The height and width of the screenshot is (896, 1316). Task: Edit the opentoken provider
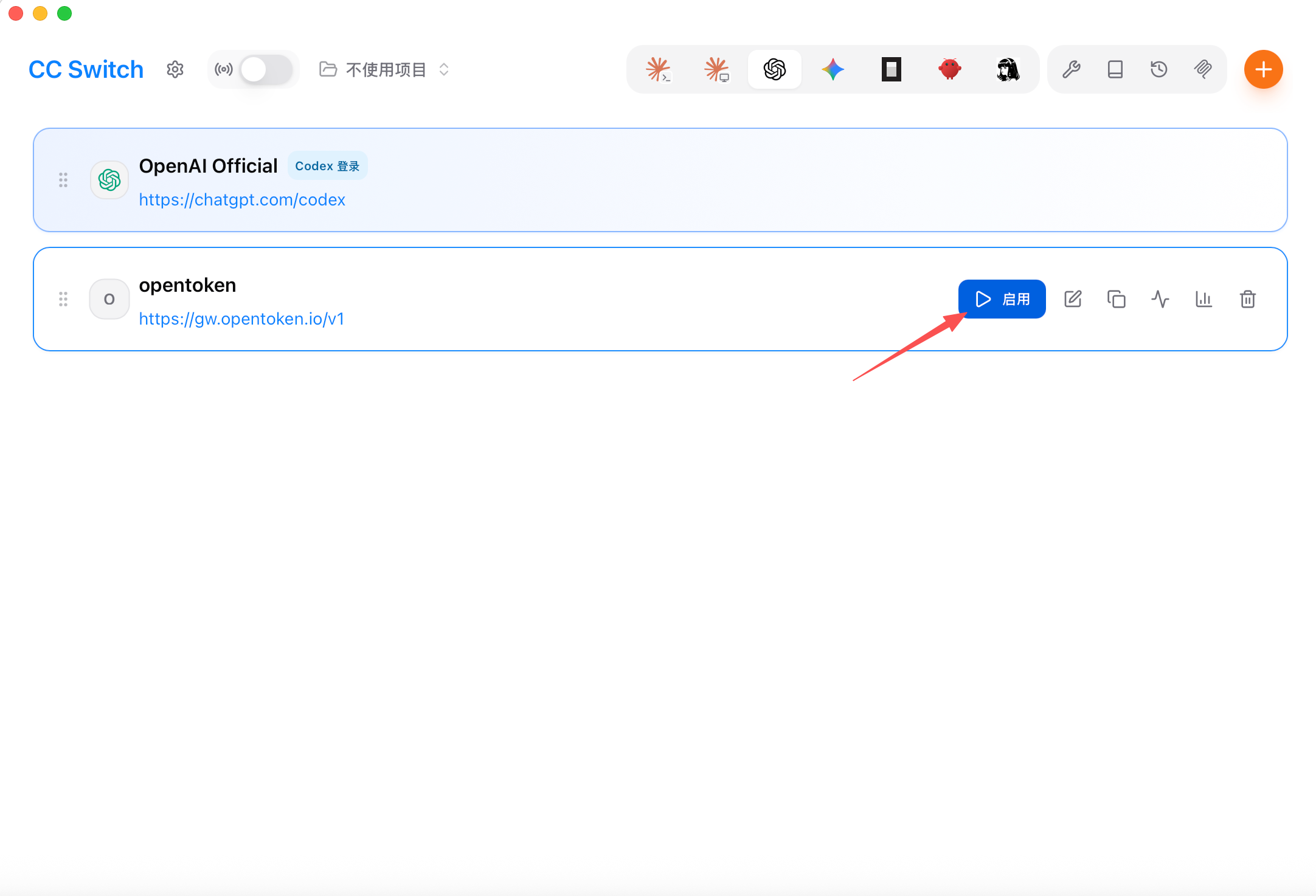tap(1073, 299)
